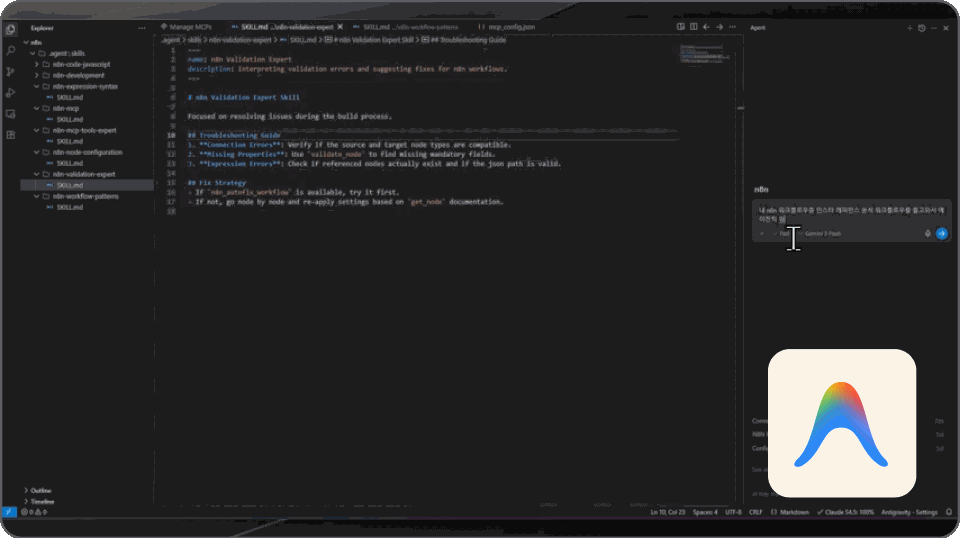Switch to the mcp_config.json tab
This screenshot has height=538, width=960.
(x=506, y=27)
